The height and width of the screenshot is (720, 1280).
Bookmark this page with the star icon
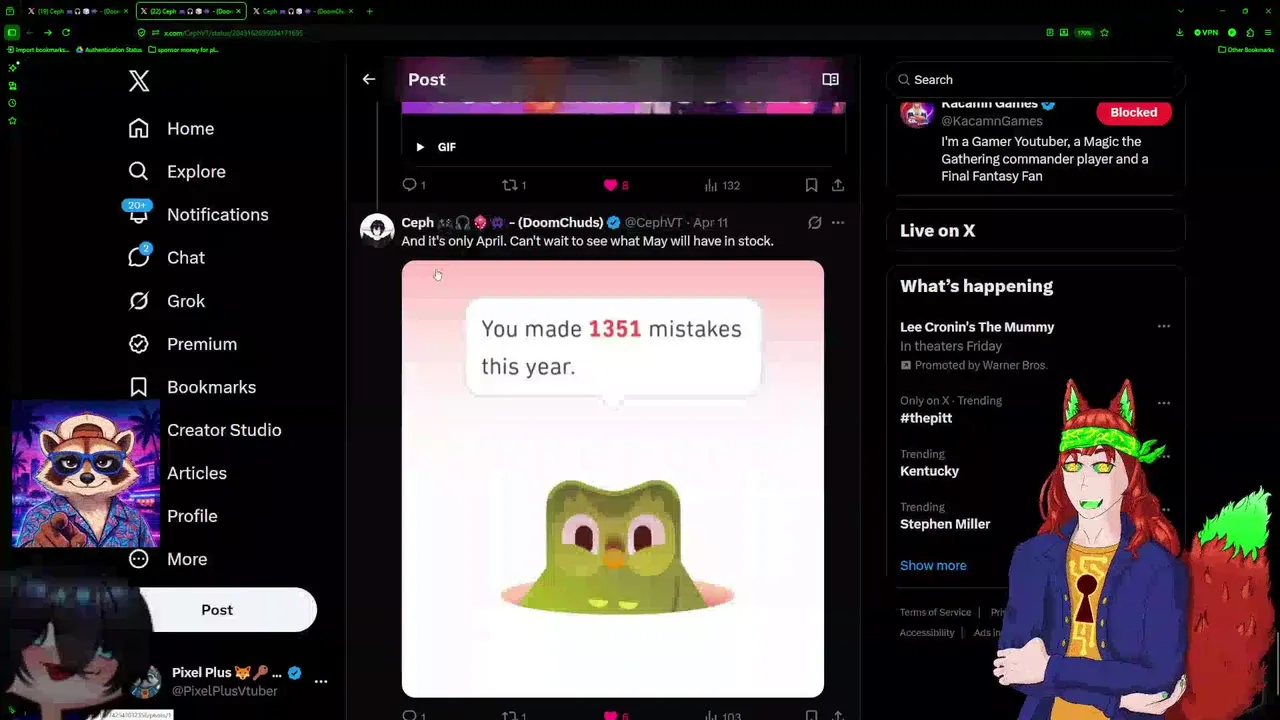[1104, 32]
